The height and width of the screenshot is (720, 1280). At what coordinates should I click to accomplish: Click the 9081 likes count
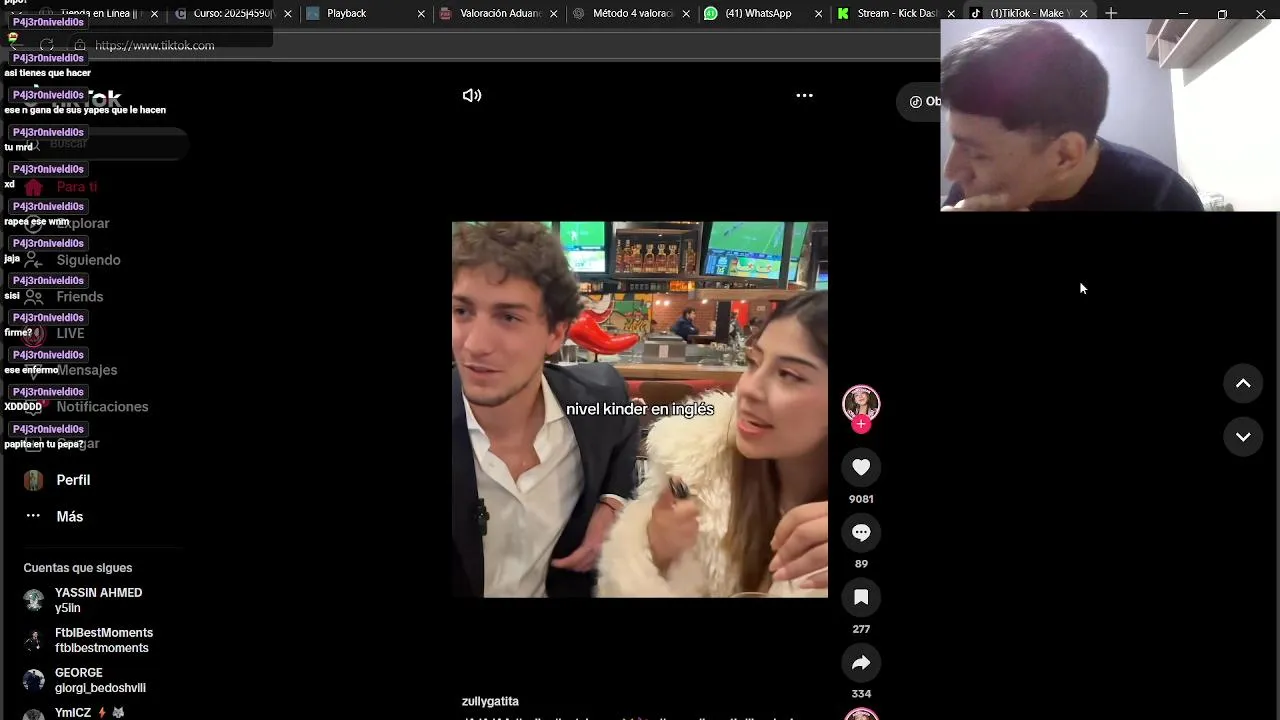[861, 499]
